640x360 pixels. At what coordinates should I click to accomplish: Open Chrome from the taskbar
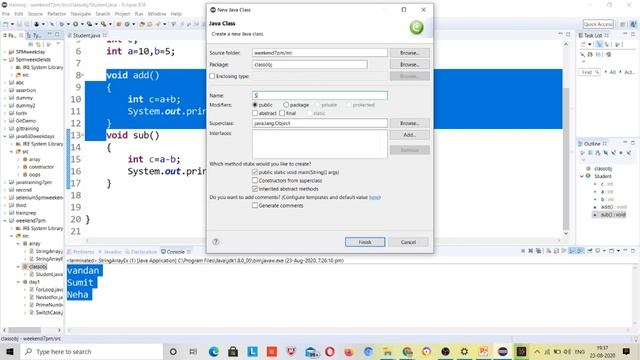407,351
